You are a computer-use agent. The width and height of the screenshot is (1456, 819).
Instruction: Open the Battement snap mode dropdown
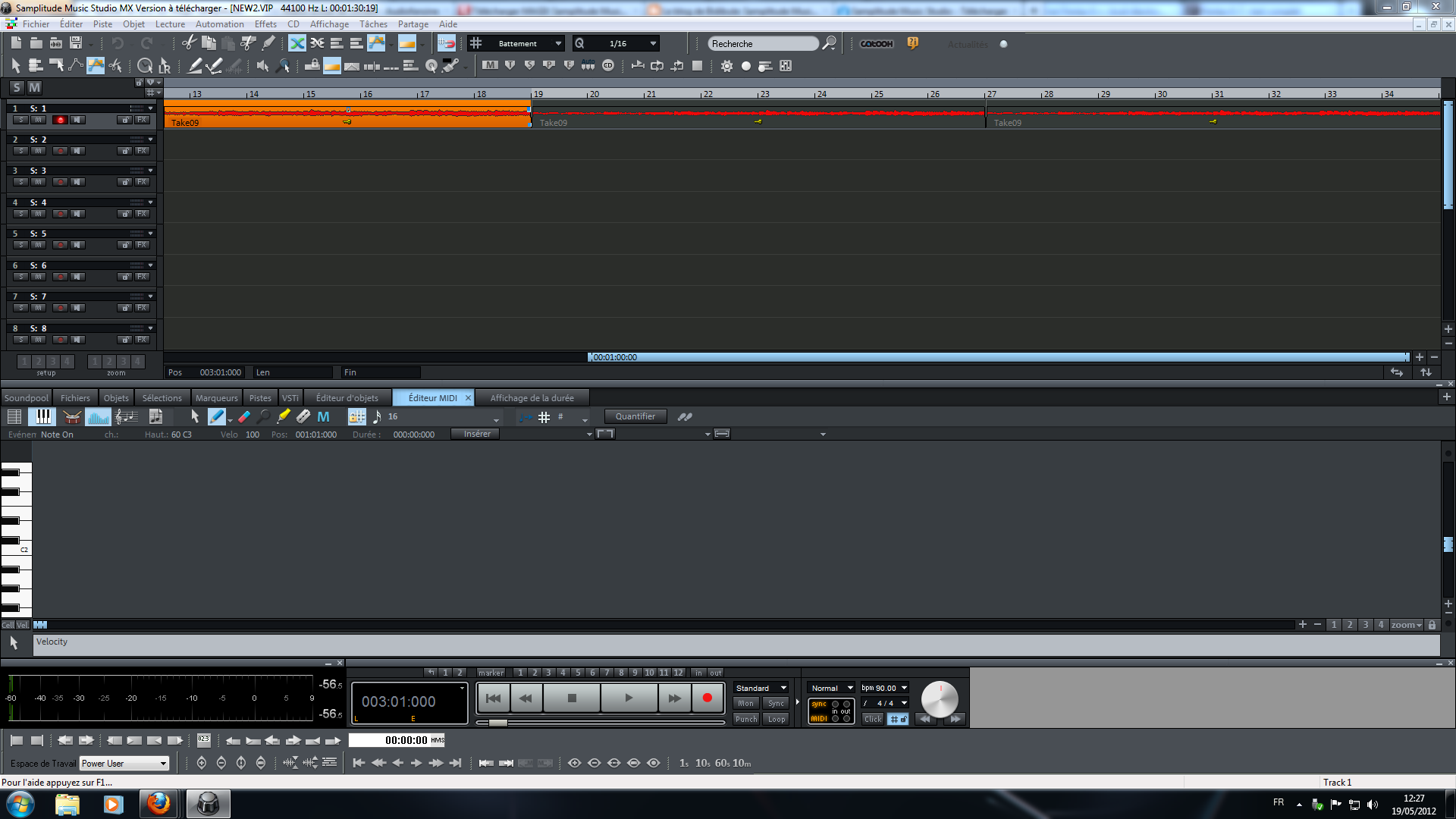click(x=557, y=43)
